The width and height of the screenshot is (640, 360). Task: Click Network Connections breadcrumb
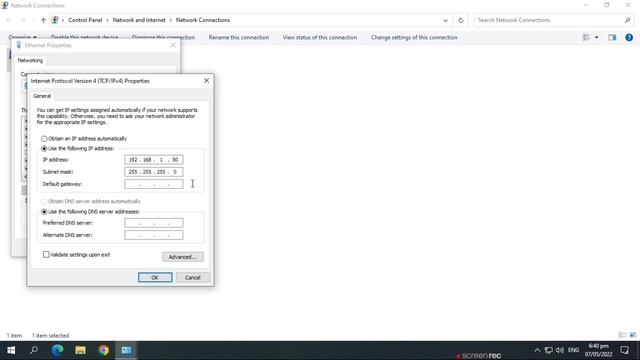pyautogui.click(x=203, y=20)
